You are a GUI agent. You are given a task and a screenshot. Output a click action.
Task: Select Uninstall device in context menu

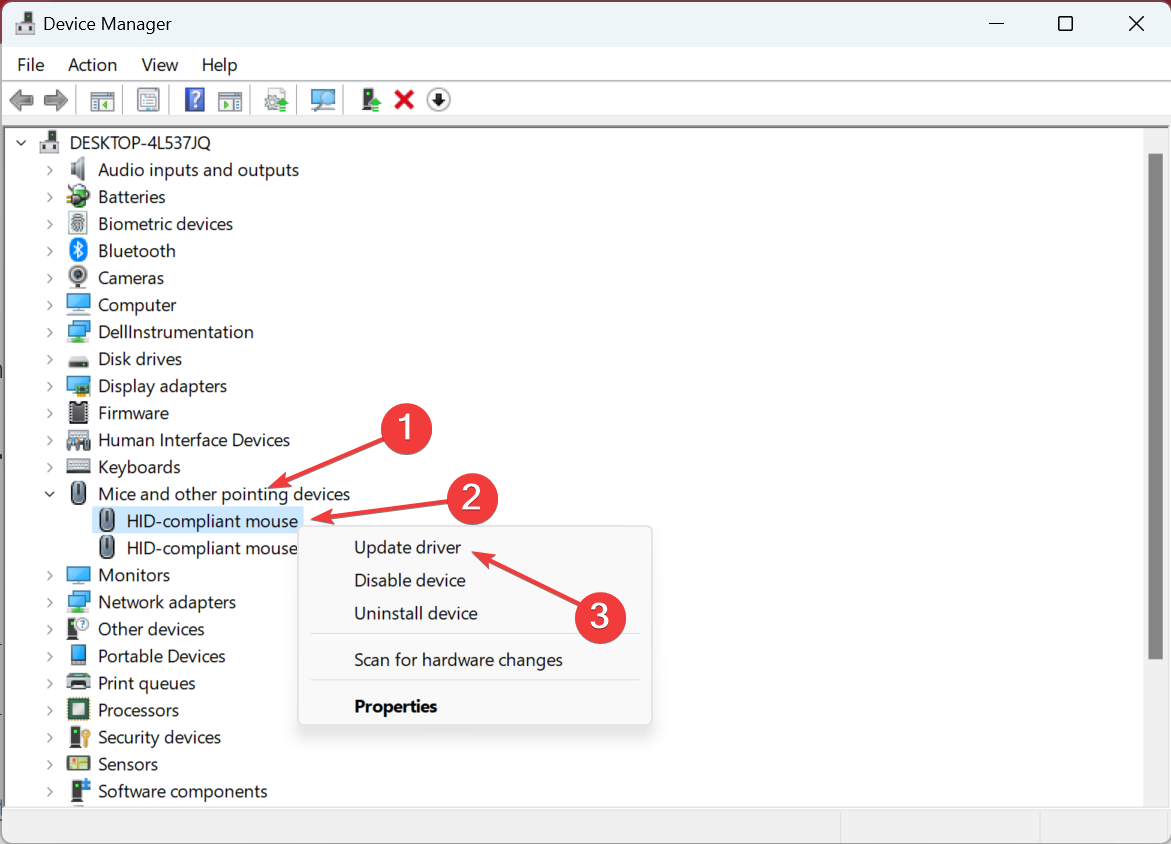415,613
